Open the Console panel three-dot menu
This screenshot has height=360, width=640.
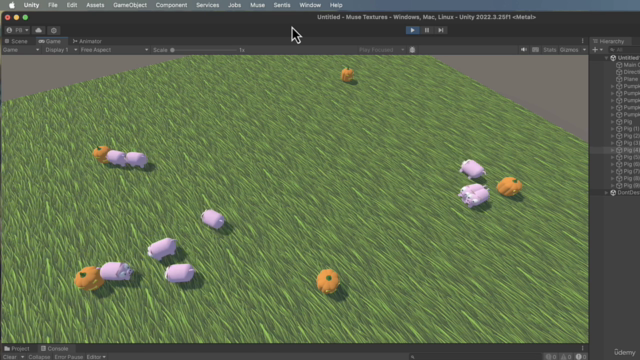tap(582, 348)
